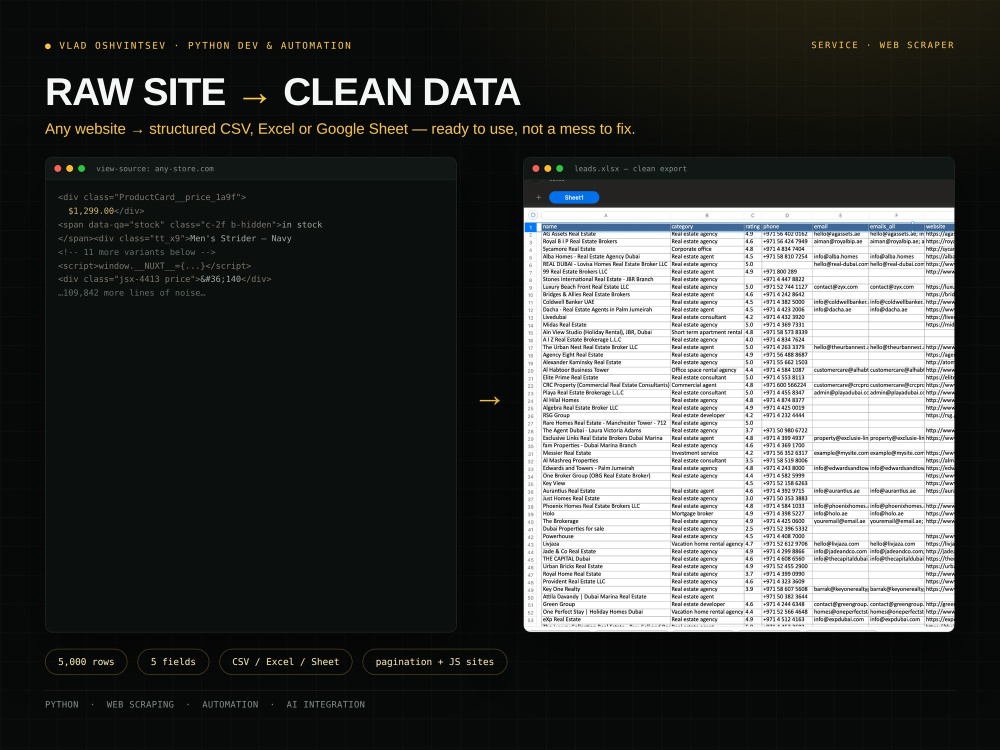Click the '5 fields' pill
Image resolution: width=1000 pixels, height=750 pixels.
[x=173, y=662]
